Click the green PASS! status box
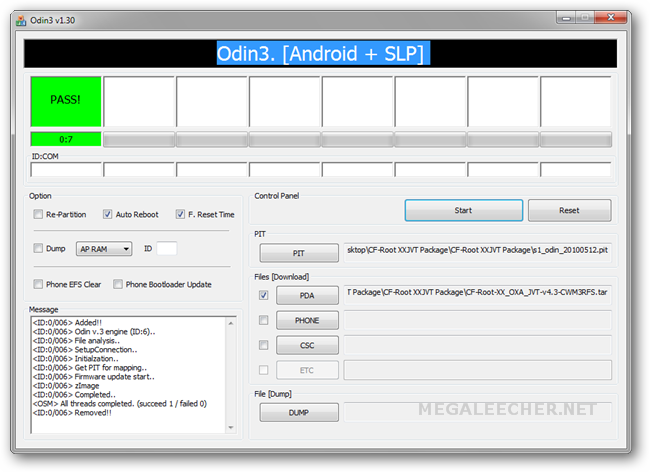Image resolution: width=650 pixels, height=472 pixels. point(66,101)
